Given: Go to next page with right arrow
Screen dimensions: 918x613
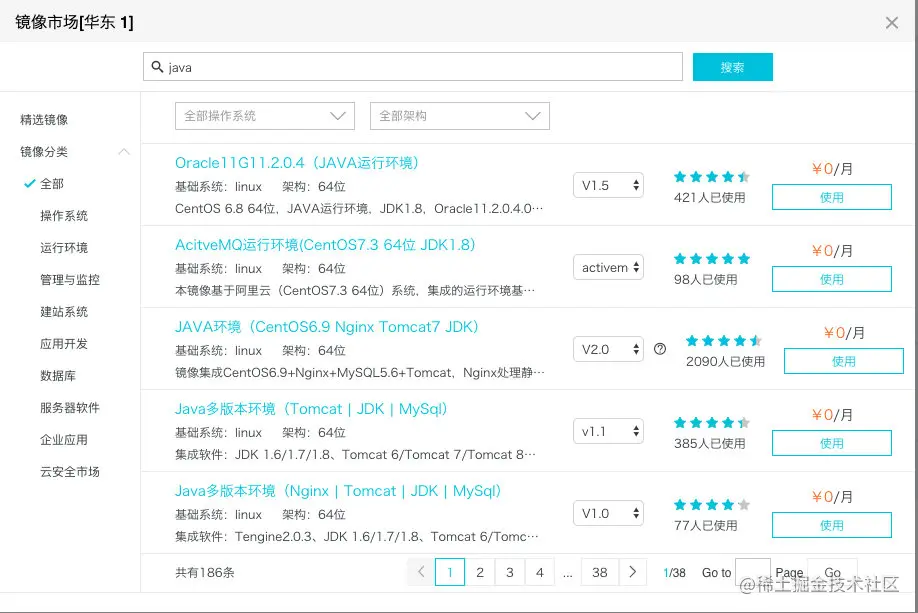Looking at the screenshot, I should tap(632, 572).
